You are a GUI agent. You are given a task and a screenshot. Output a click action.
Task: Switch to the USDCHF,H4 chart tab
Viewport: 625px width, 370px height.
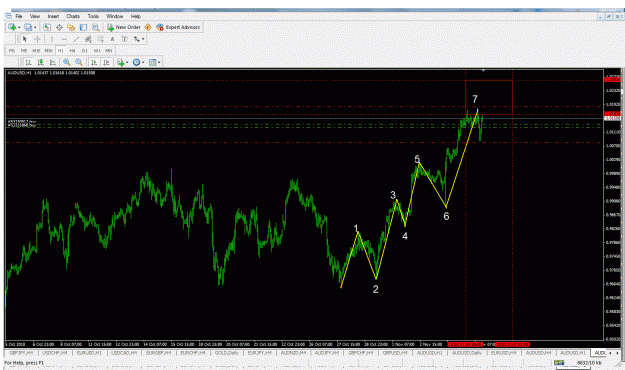pyautogui.click(x=54, y=353)
